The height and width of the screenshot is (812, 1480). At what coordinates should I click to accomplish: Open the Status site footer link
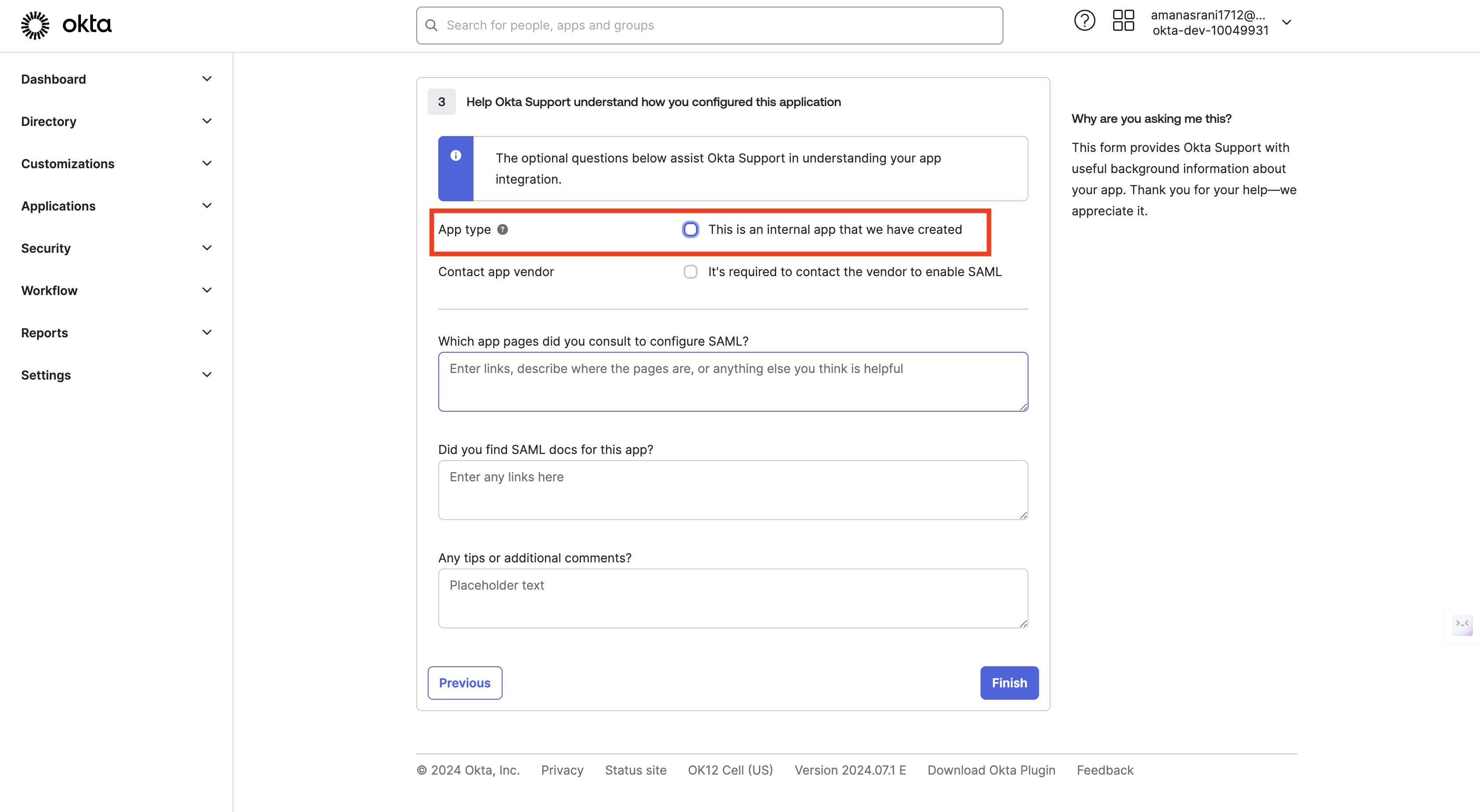(636, 770)
